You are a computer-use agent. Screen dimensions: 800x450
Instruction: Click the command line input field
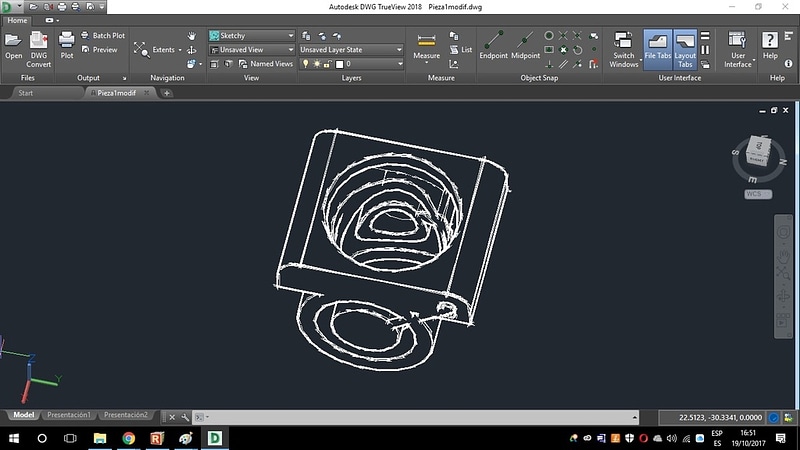(416, 417)
